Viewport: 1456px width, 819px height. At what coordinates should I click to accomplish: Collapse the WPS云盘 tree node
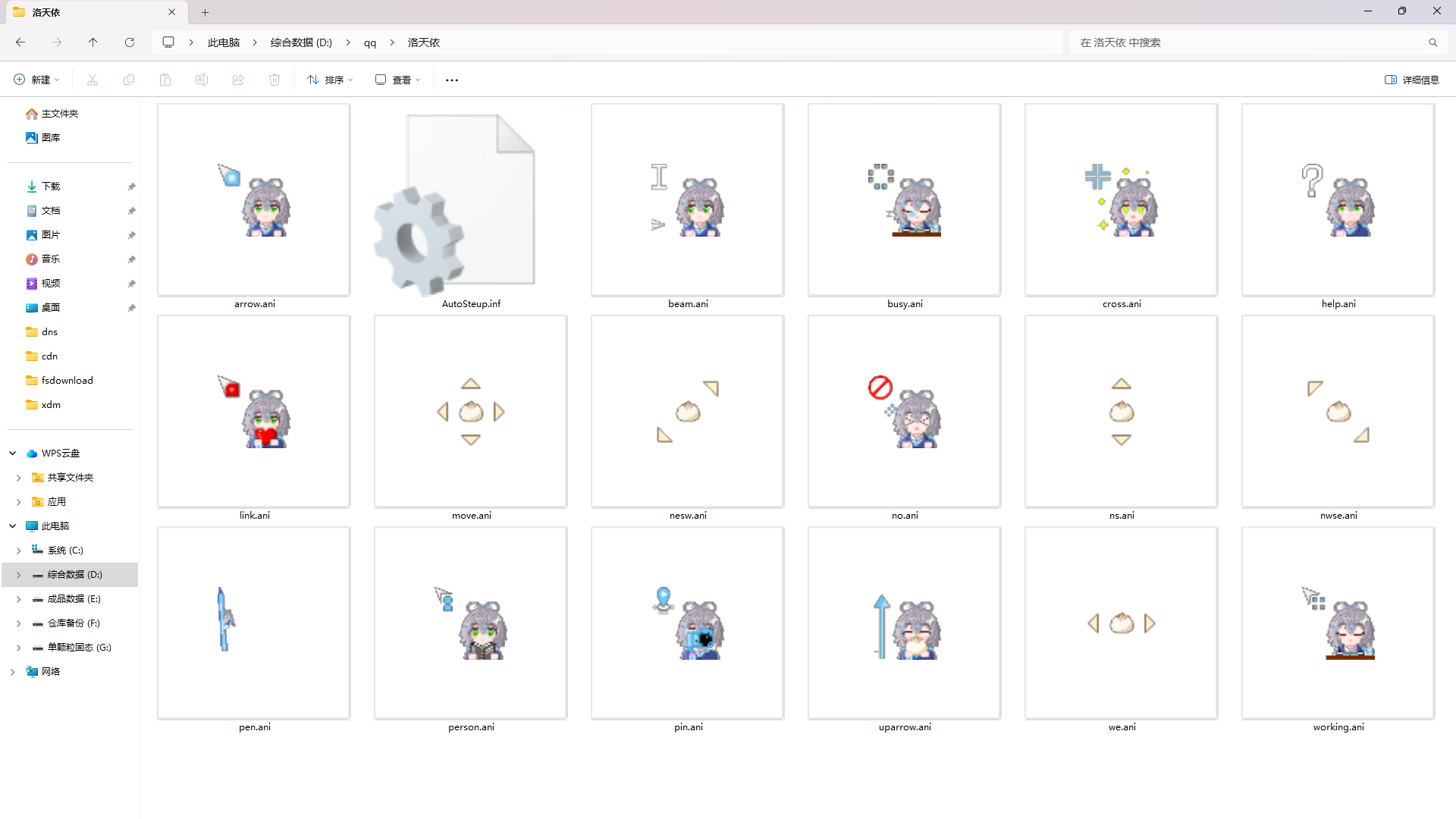(13, 453)
